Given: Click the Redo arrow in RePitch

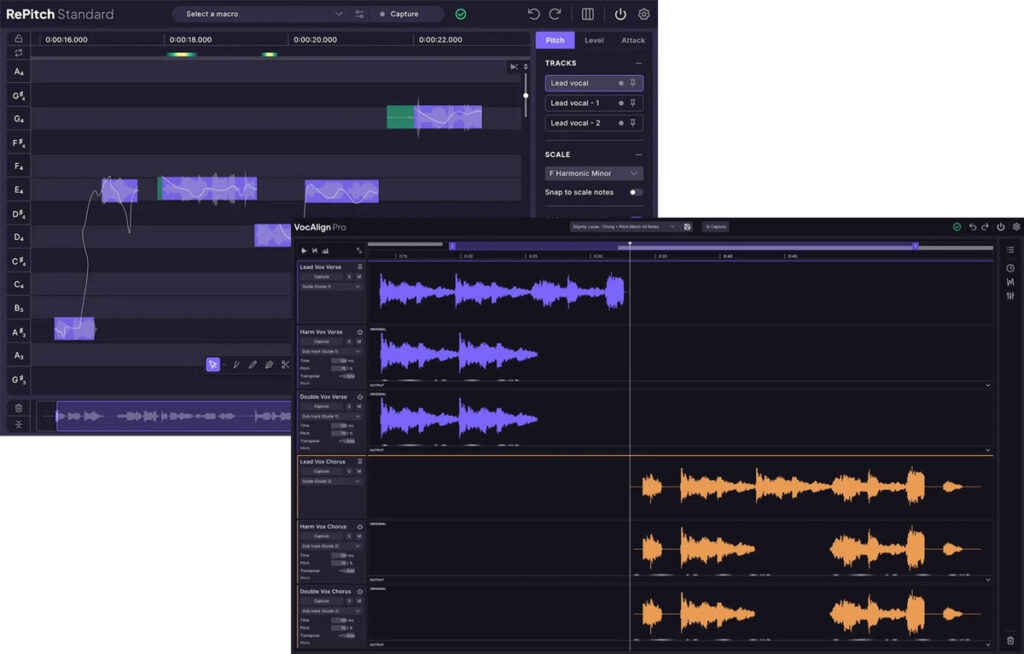Looking at the screenshot, I should click(556, 14).
